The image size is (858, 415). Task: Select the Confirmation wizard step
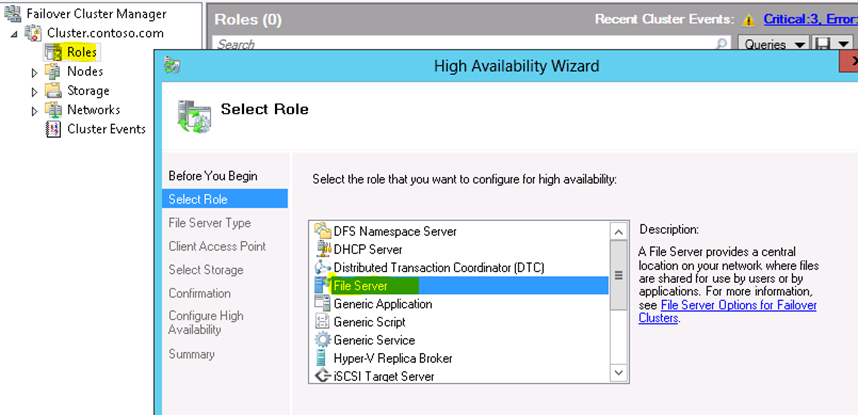(200, 293)
